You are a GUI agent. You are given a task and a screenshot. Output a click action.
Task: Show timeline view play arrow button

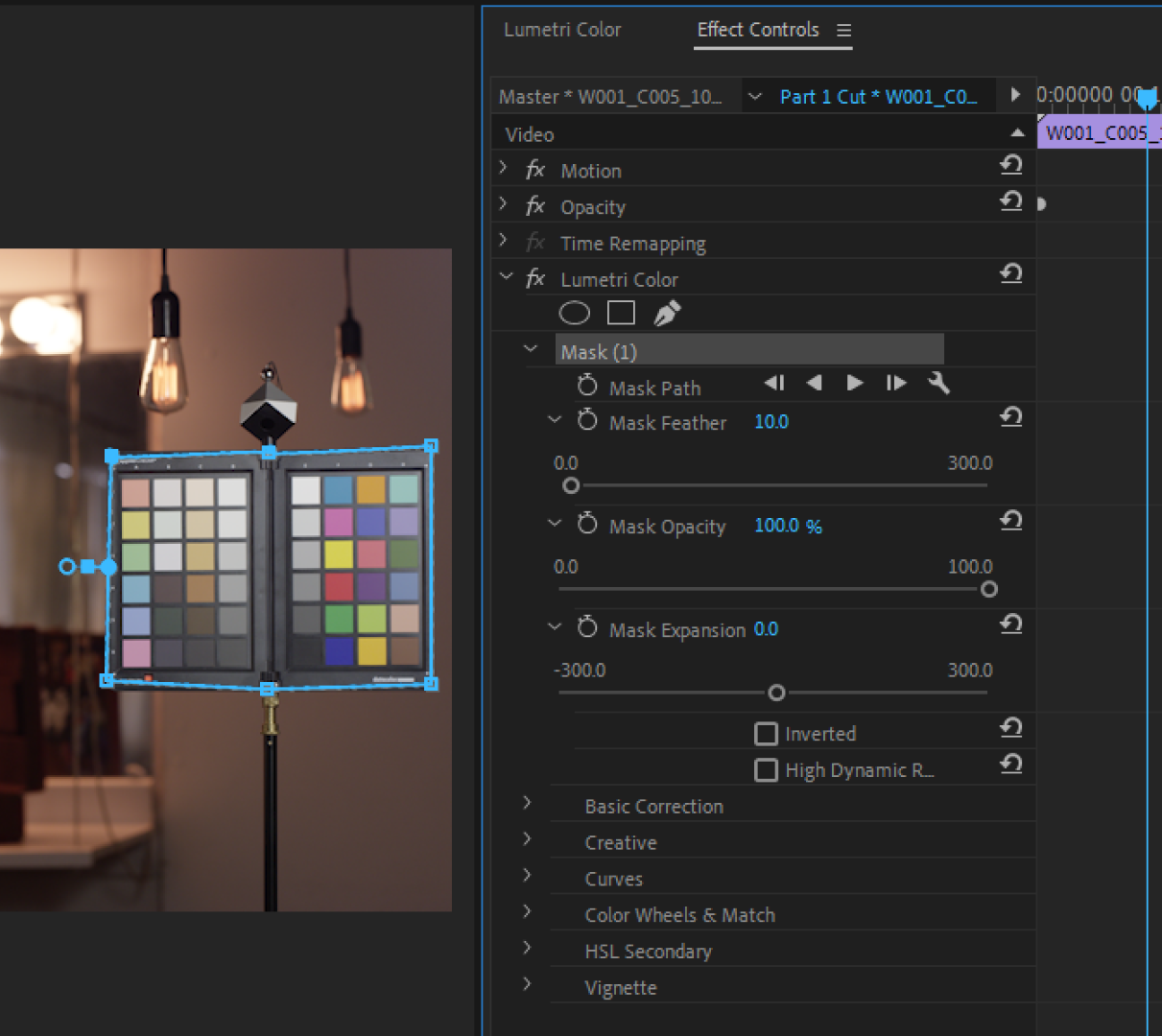pos(1015,95)
